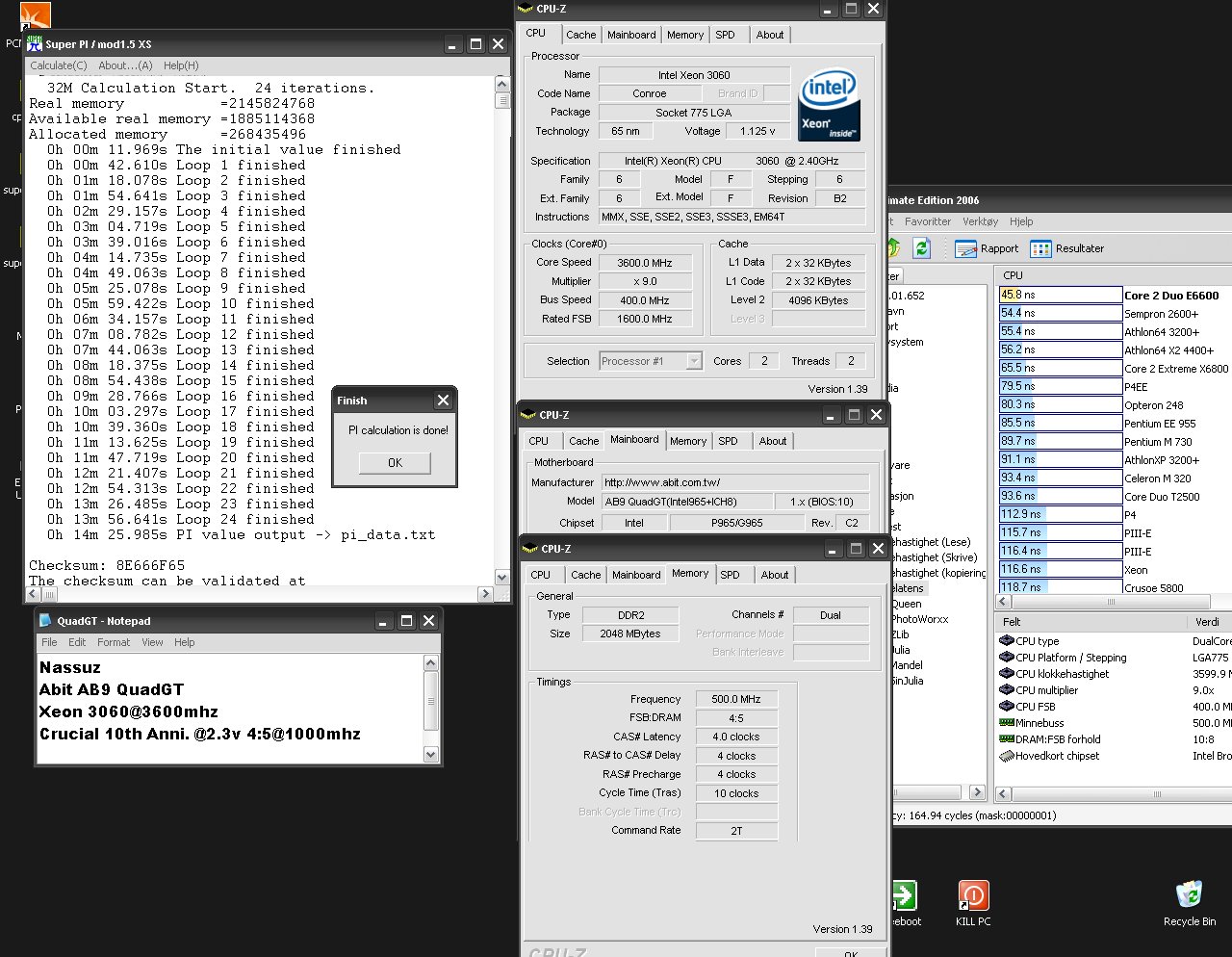Click Super PI horizontal scrollbar right arrow
Image resolution: width=1232 pixels, height=957 pixels.
486,595
